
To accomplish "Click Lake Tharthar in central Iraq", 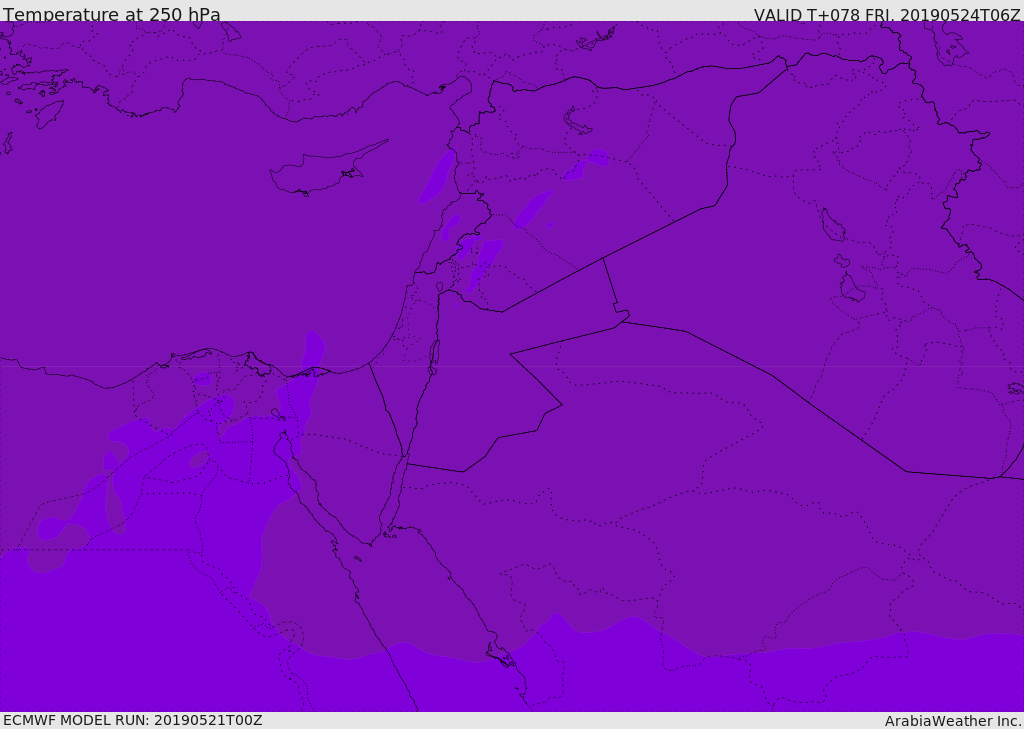I will (832, 225).
